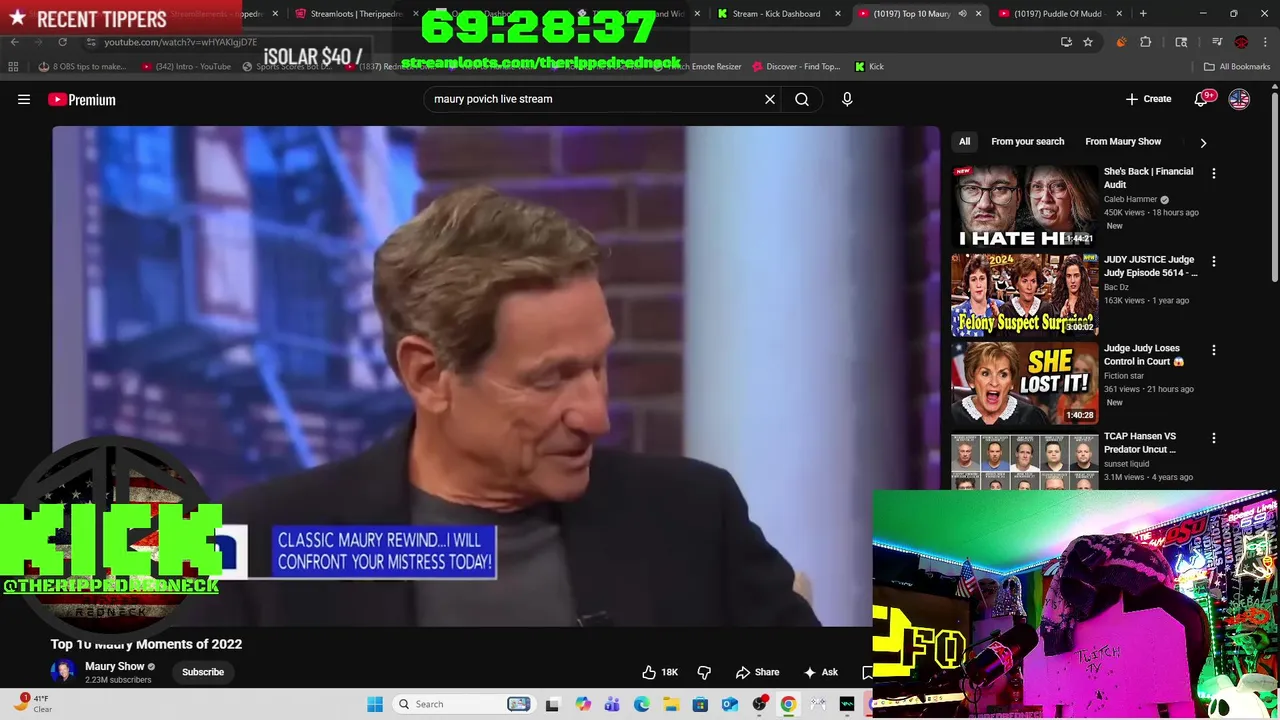Click the Maury video player

[x=496, y=376]
